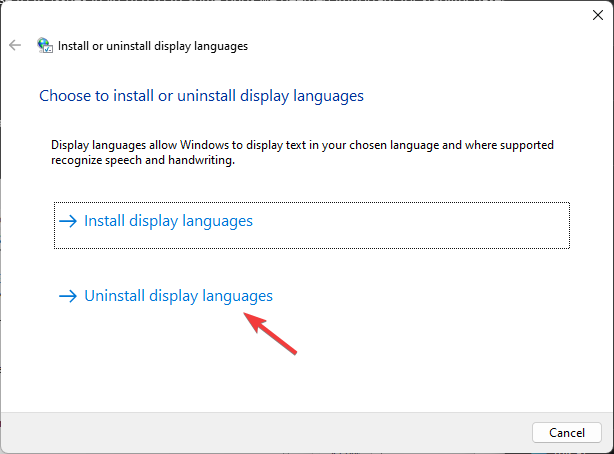Click the window title text "Install or uninstall display languages"

(x=153, y=46)
